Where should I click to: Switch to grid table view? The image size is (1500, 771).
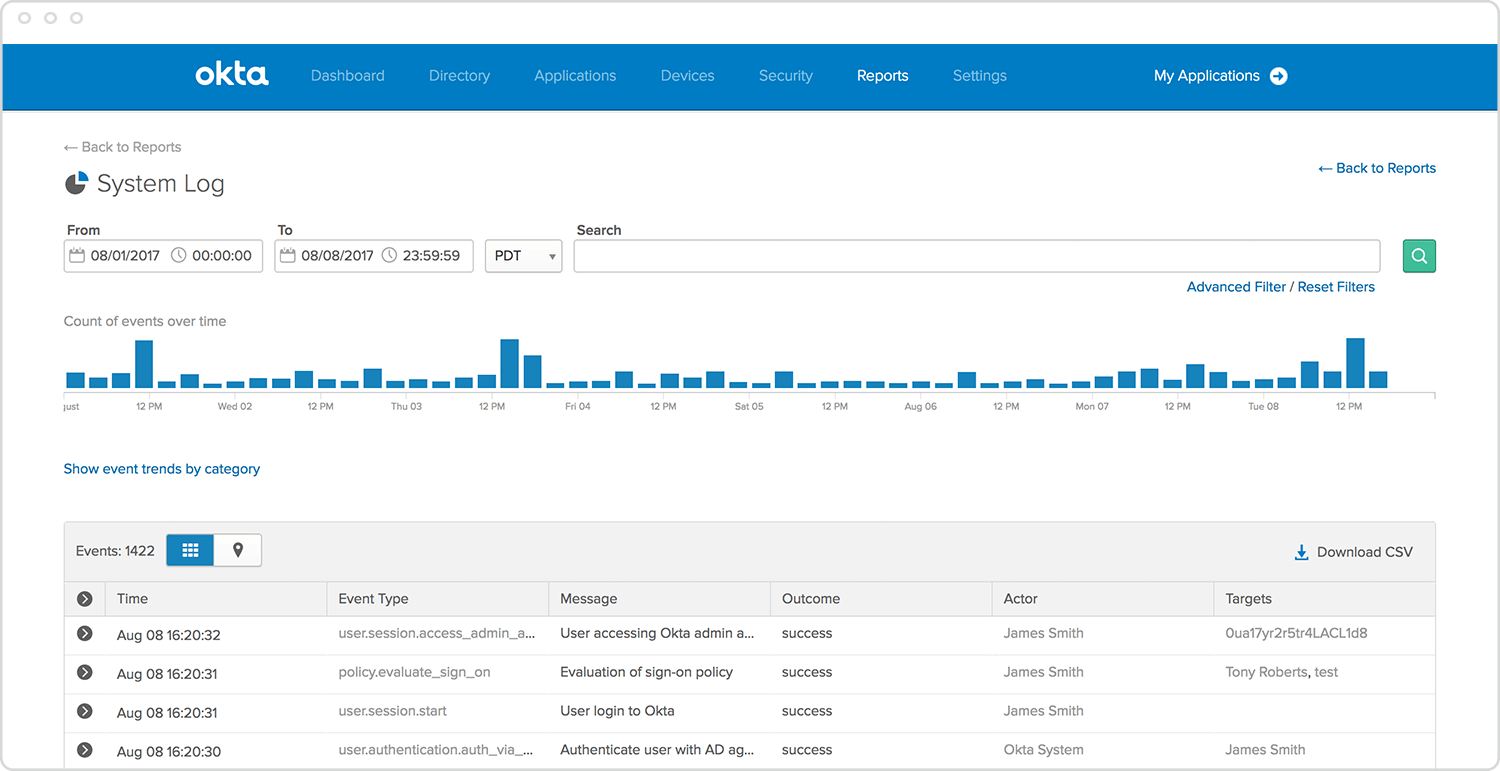[x=190, y=550]
